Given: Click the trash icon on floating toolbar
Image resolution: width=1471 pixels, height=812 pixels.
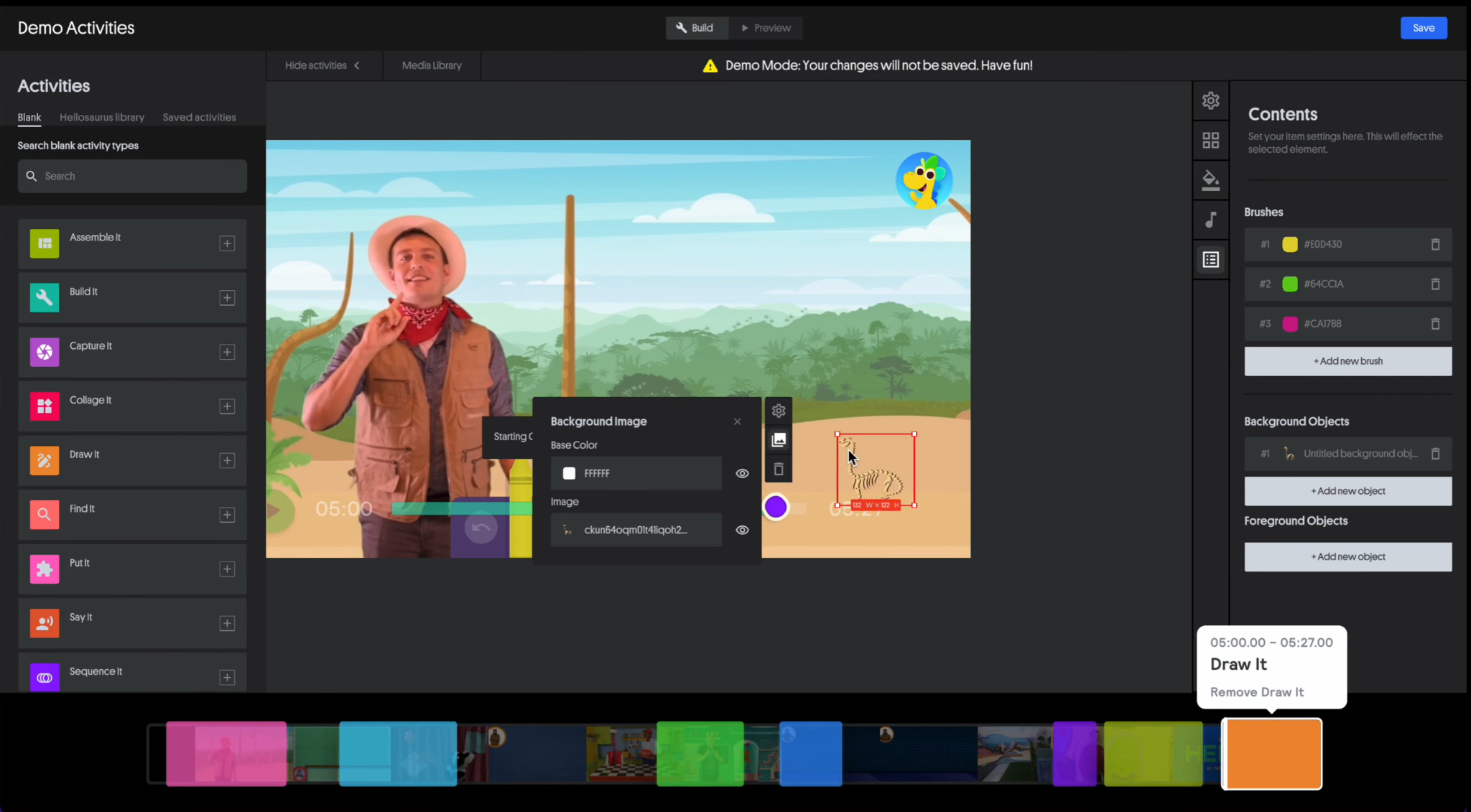Looking at the screenshot, I should coord(778,470).
